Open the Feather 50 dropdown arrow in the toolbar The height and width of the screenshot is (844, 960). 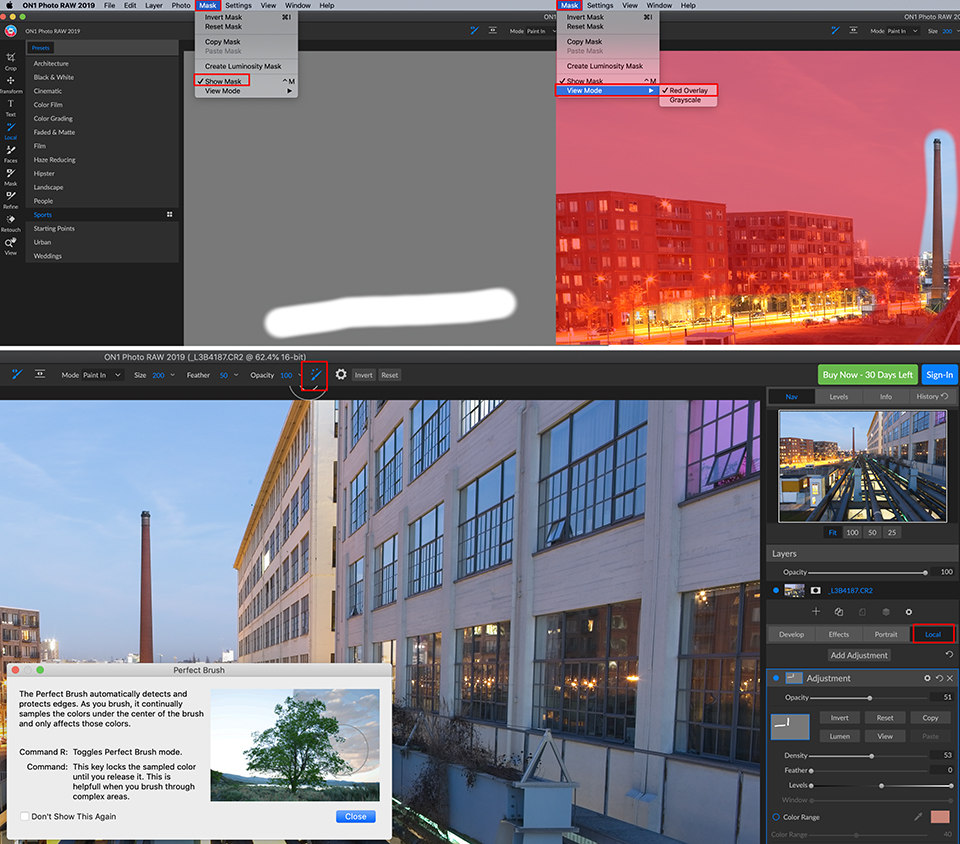pos(236,375)
